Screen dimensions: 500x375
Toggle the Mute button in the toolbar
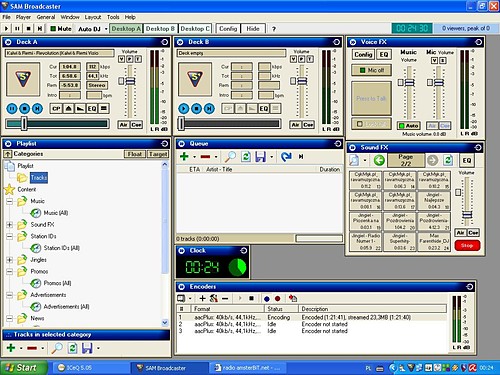[x=61, y=29]
